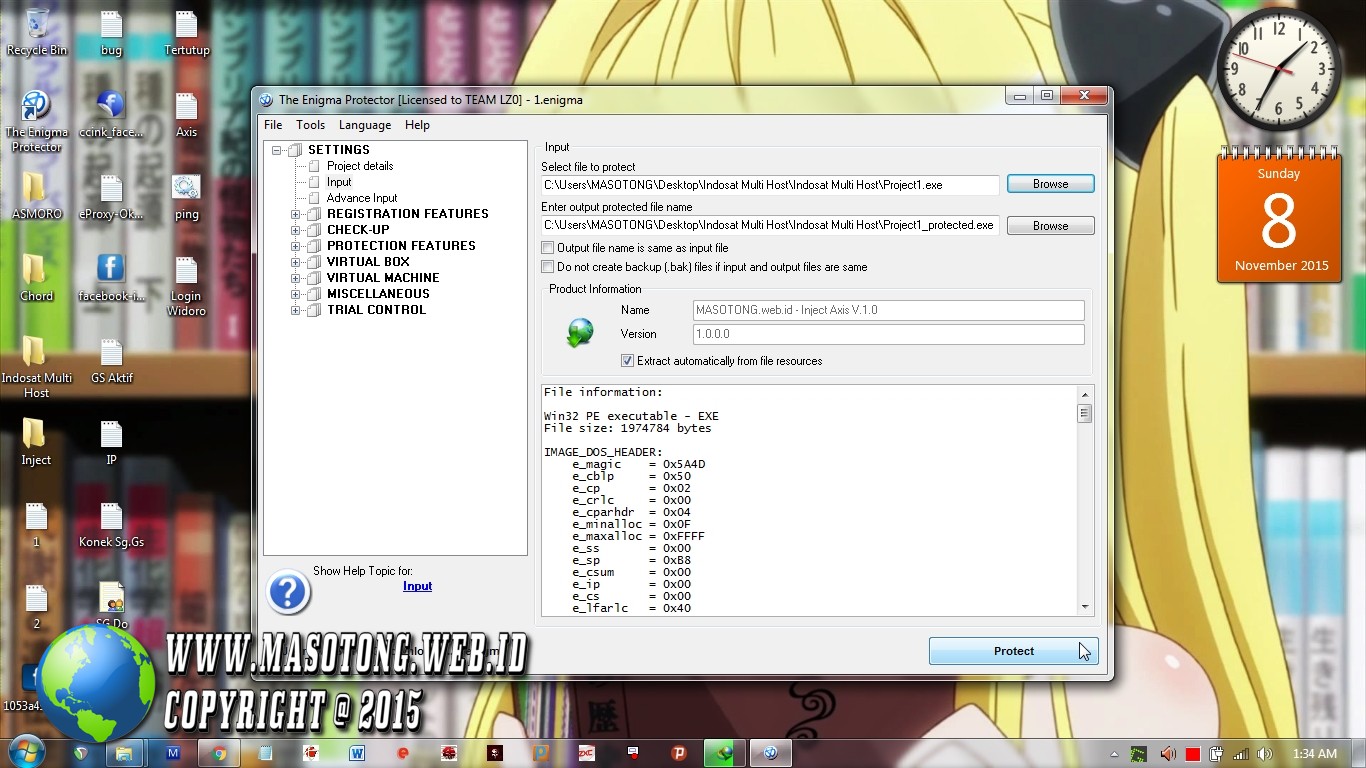Expand the CHECK-UP tree node
Image resolution: width=1366 pixels, height=768 pixels.
(296, 230)
